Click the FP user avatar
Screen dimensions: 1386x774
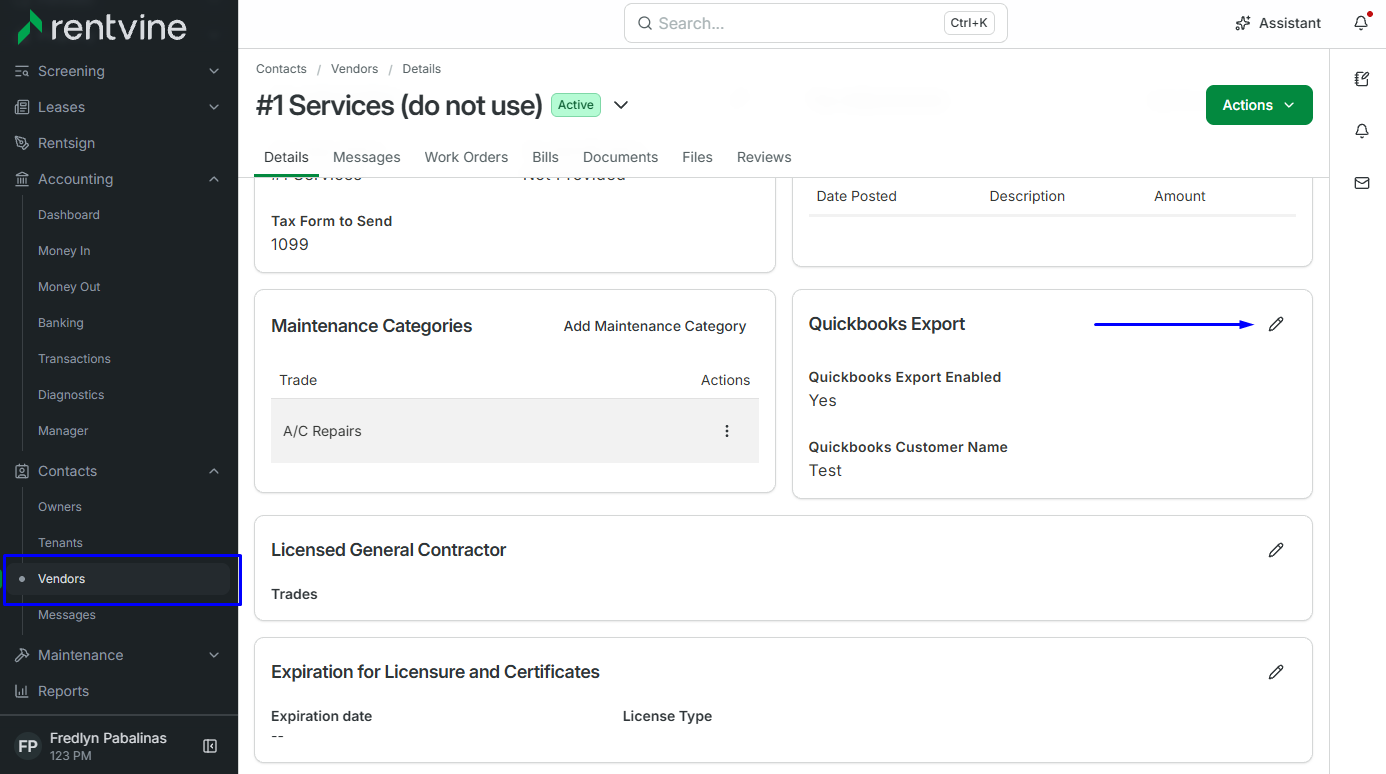click(28, 746)
